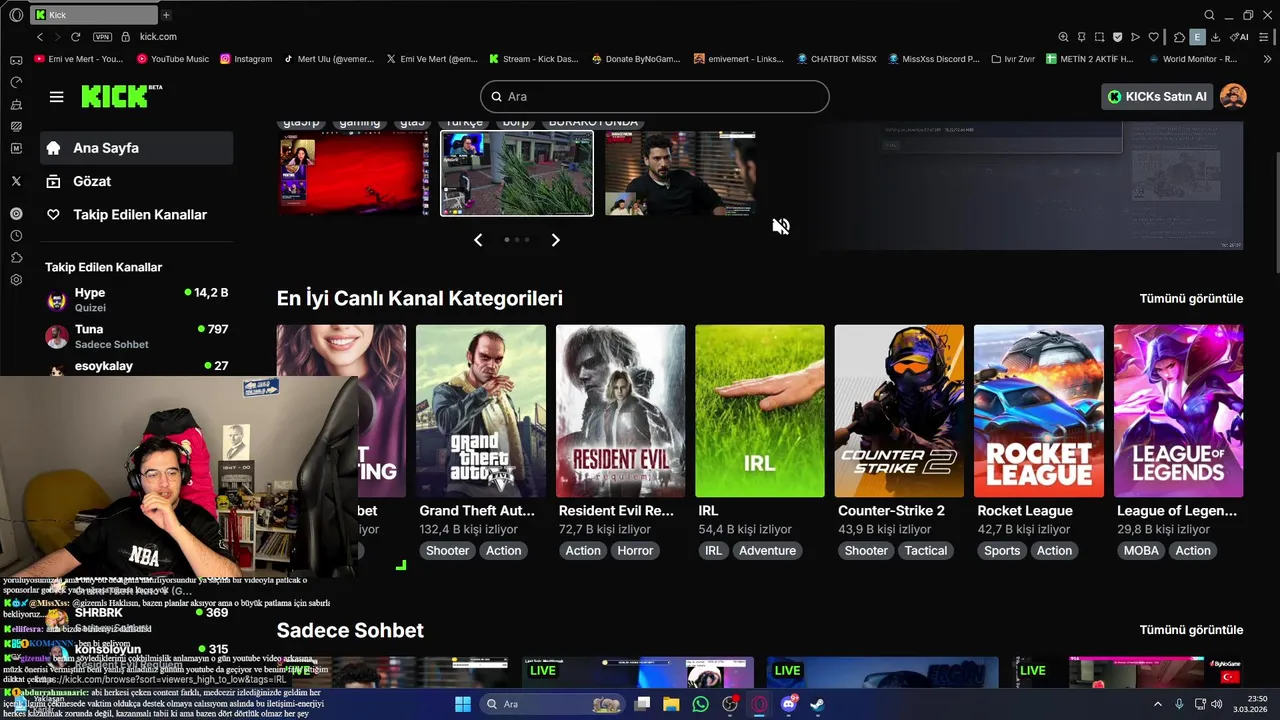Open the League of Legends category card
1280x720 pixels.
[x=1179, y=411]
